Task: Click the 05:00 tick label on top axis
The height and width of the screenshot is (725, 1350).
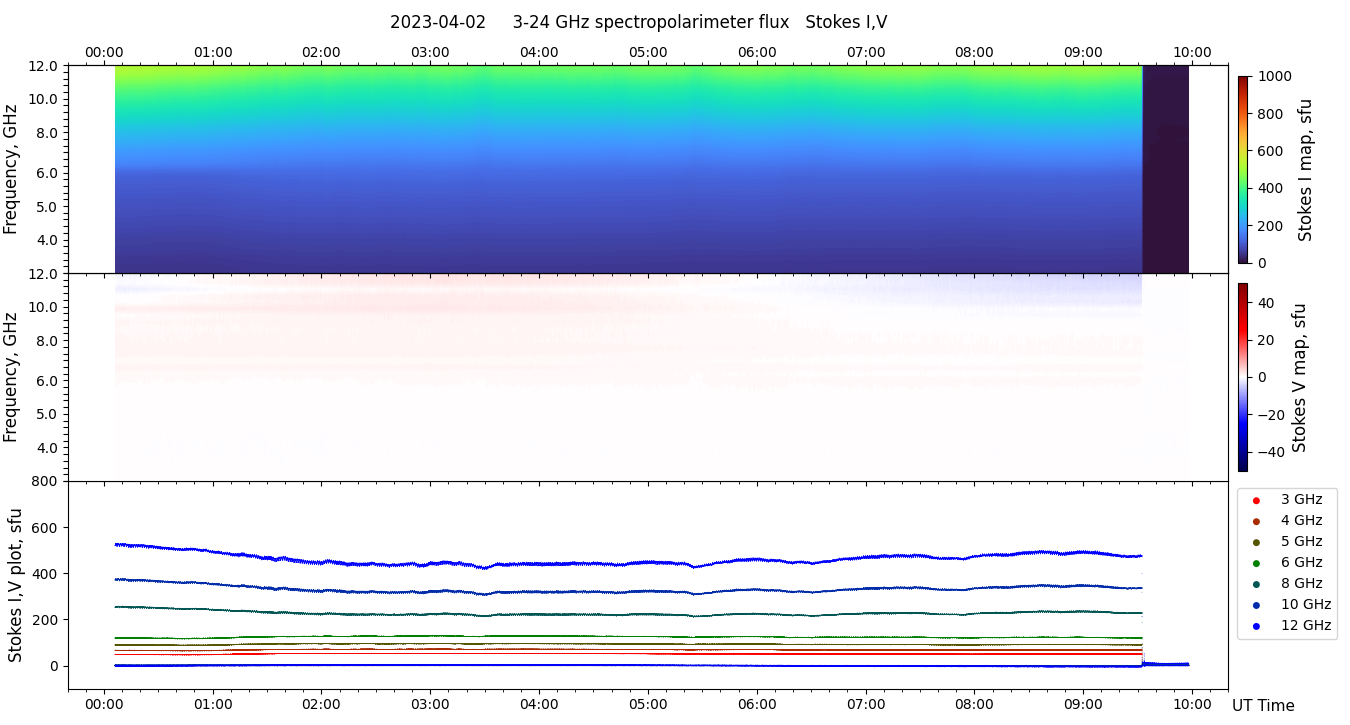Action: 648,52
